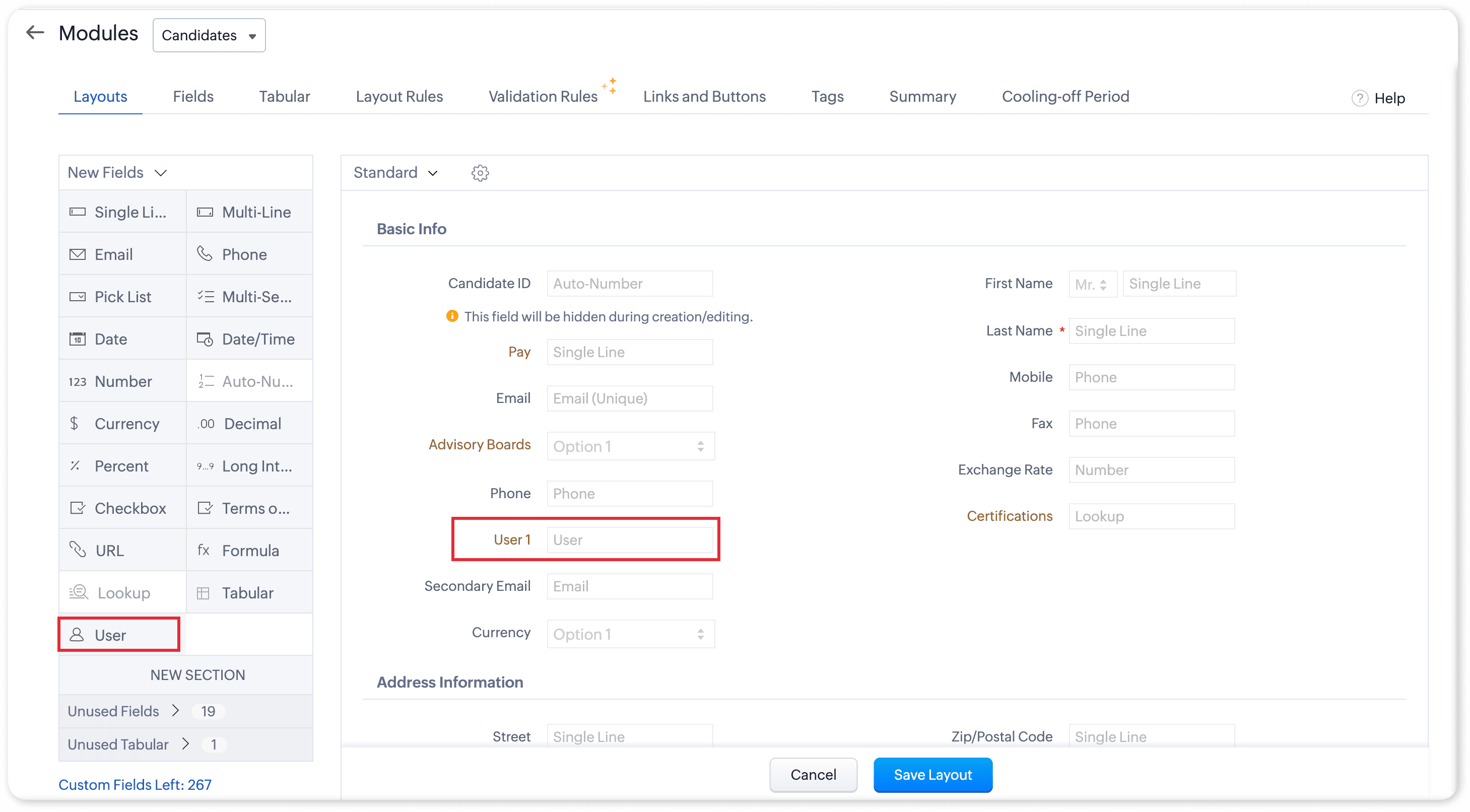The width and height of the screenshot is (1470, 812).
Task: Select the Checkbox field type
Action: 129,508
